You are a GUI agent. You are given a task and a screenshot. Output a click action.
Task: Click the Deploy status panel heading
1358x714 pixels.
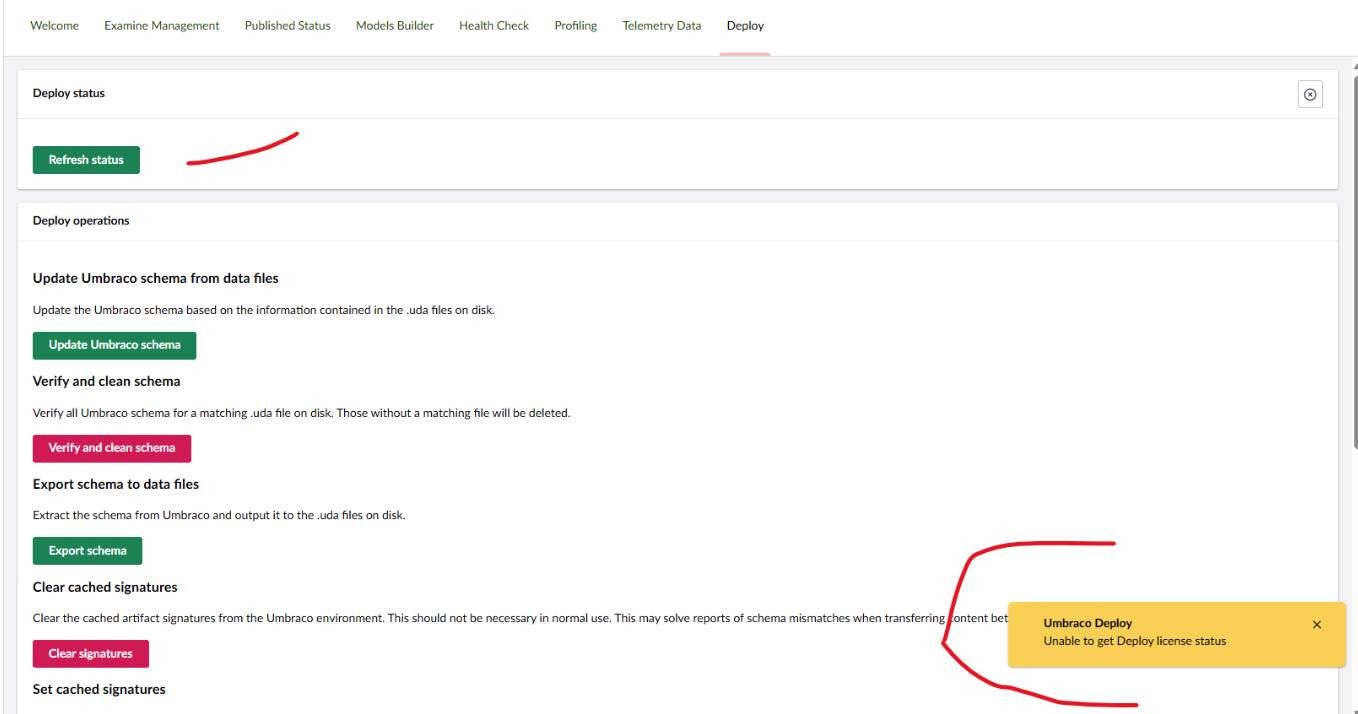(69, 93)
